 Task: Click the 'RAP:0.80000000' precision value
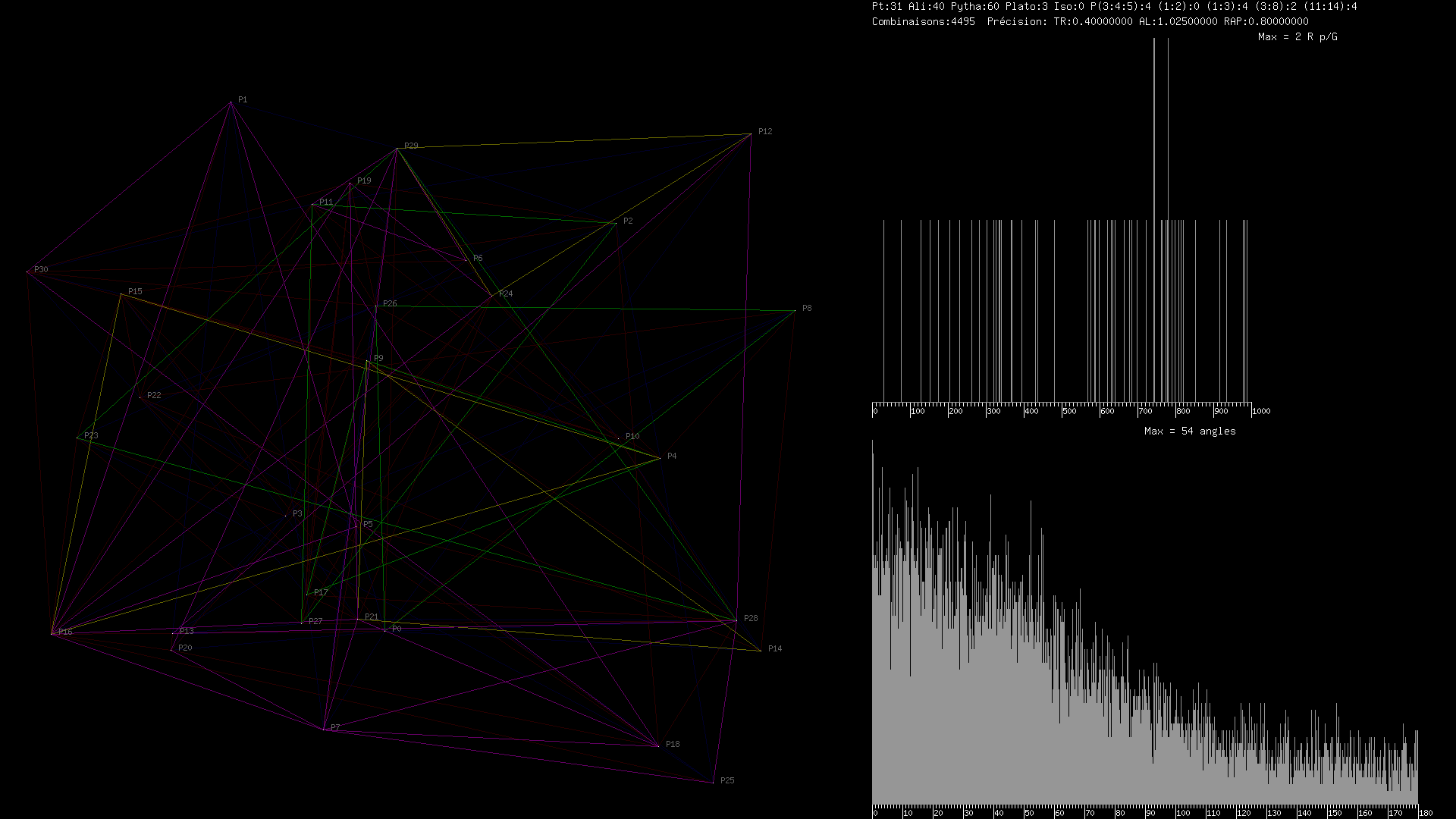coord(1266,22)
